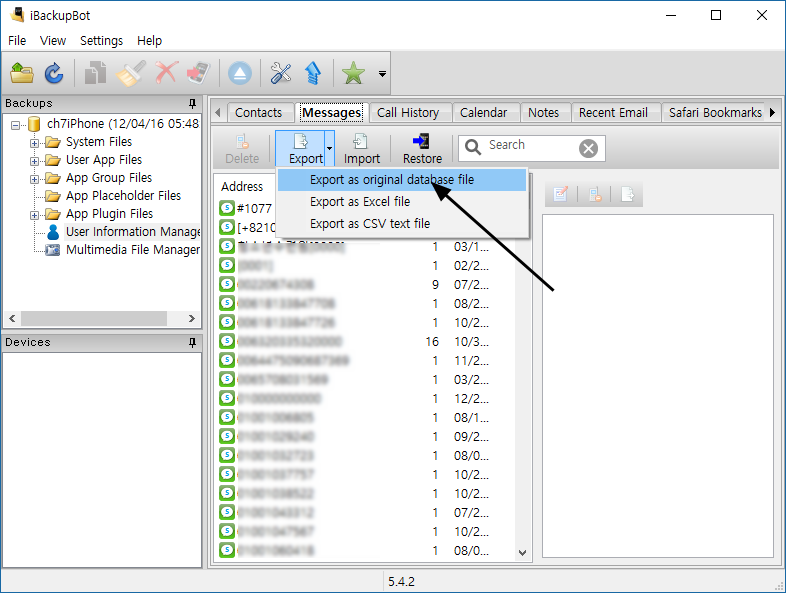The width and height of the screenshot is (786, 593).
Task: Choose Export as CSV text file
Action: [402, 224]
